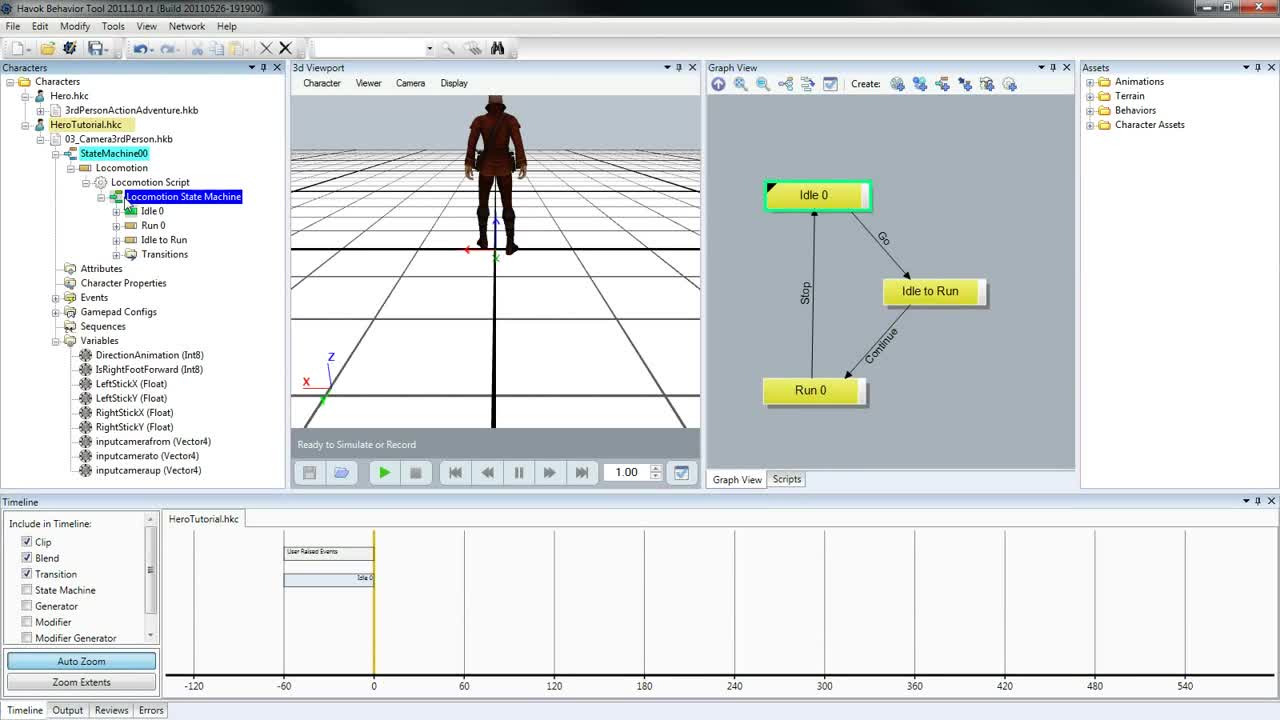Click the first Create node icon

pyautogui.click(x=897, y=84)
